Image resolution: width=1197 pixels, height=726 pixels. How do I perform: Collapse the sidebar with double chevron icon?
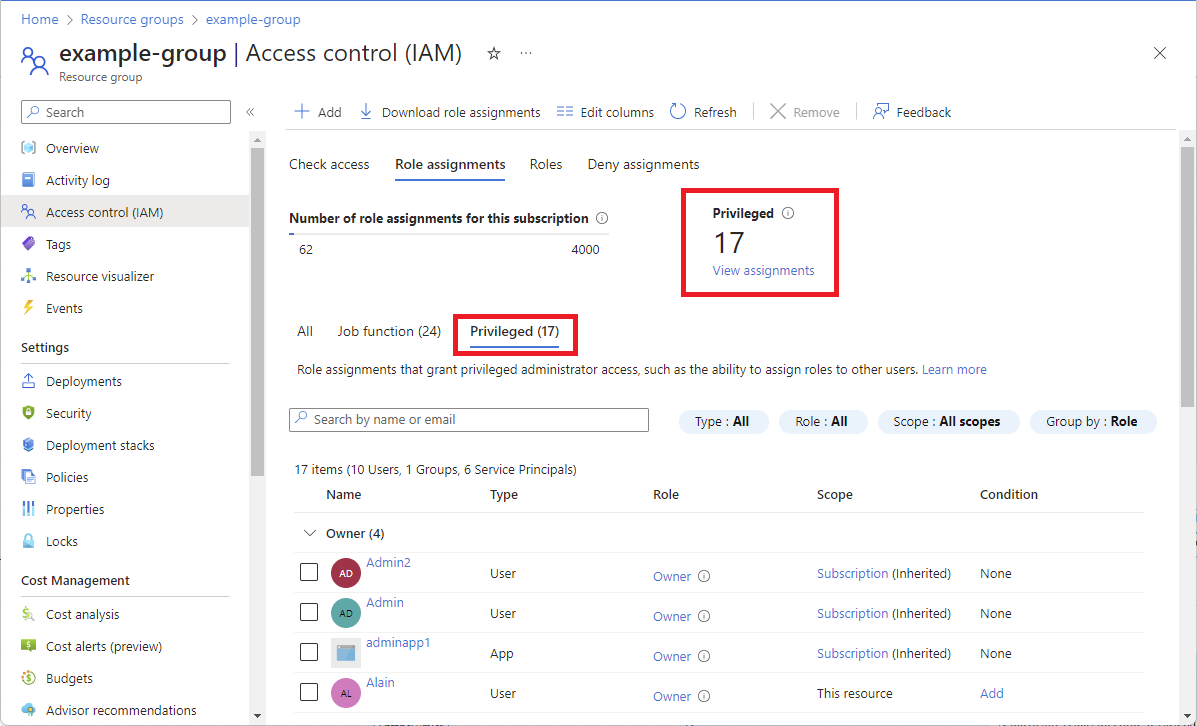click(250, 111)
